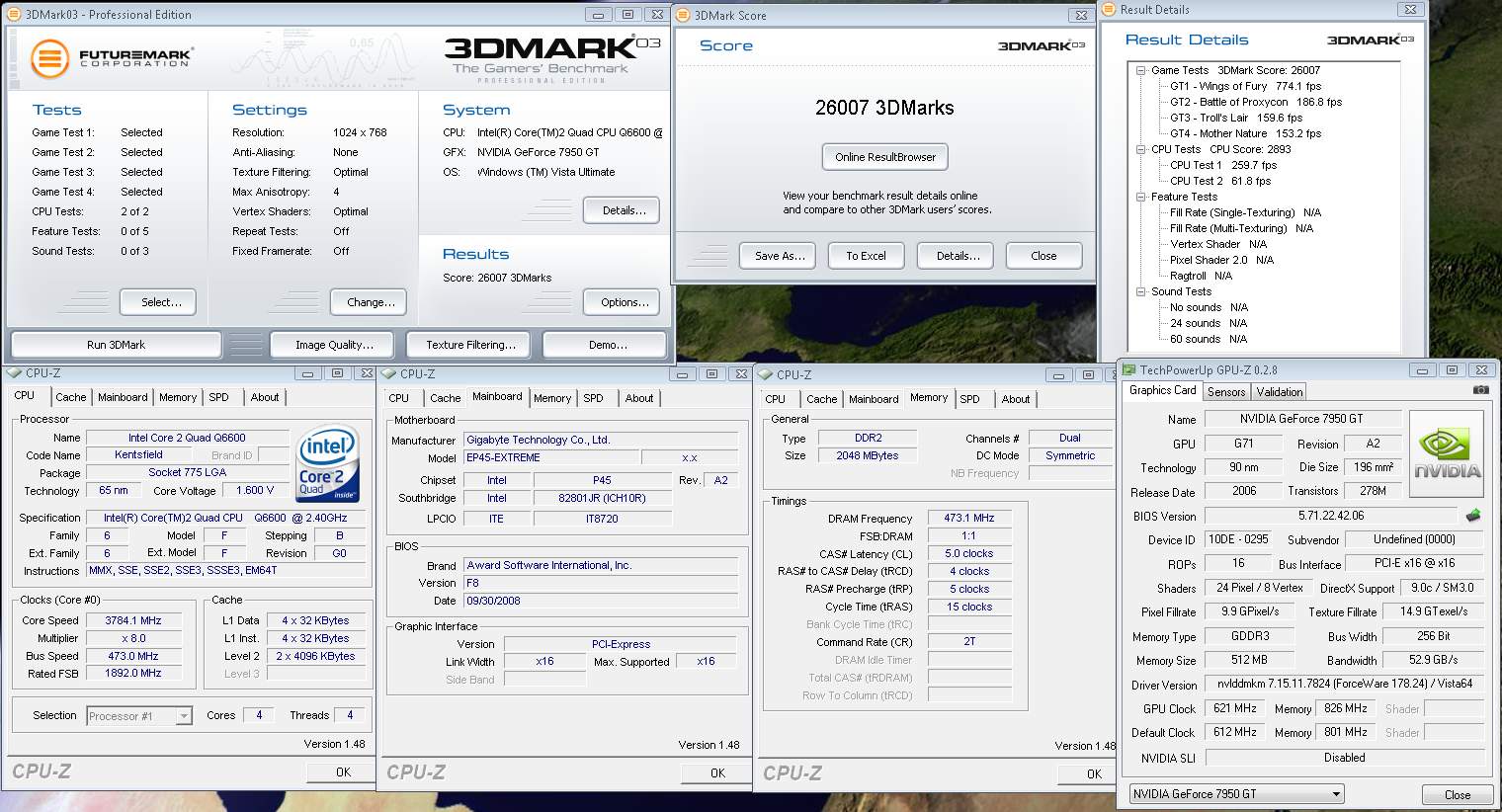1502x812 pixels.
Task: Click the DRAM Frequency 473.1 MHz value
Action: tap(969, 518)
